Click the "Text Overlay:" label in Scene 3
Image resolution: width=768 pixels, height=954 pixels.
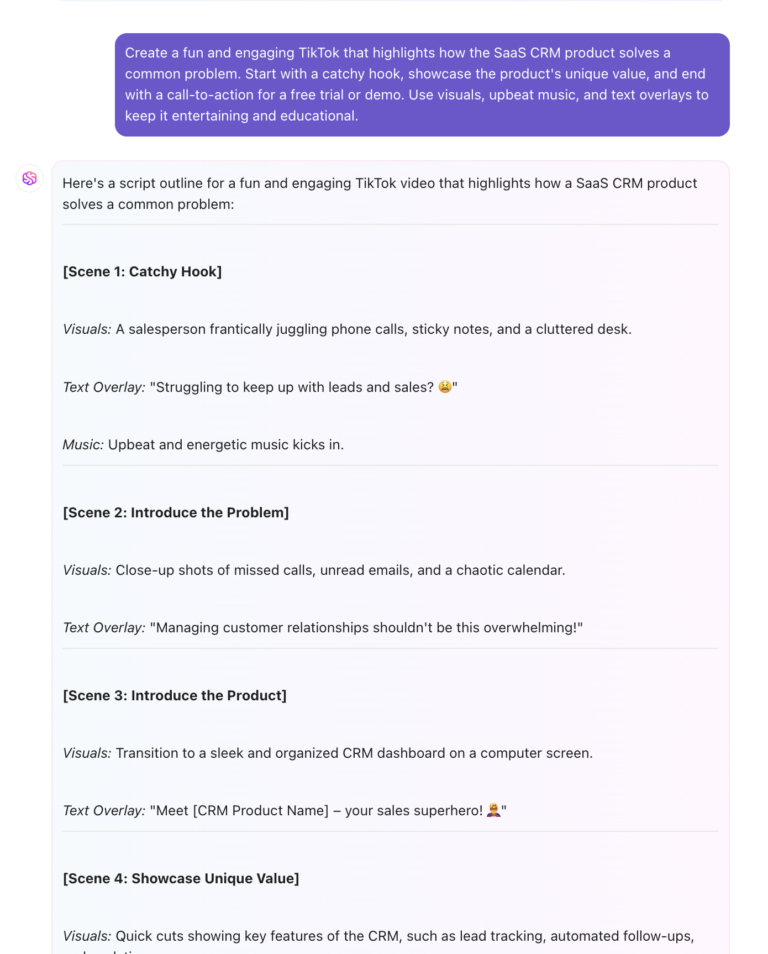click(x=104, y=811)
